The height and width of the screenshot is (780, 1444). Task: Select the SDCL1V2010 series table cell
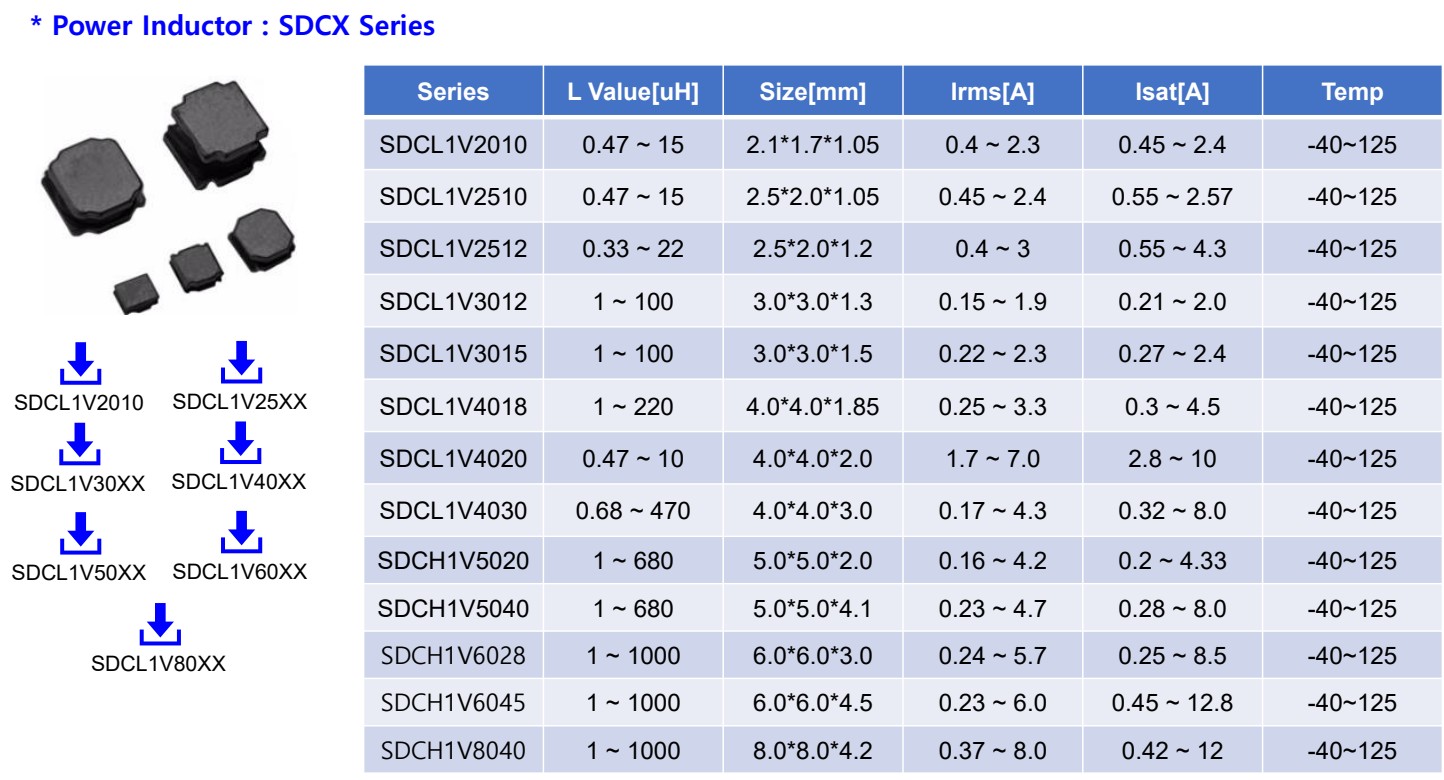[x=453, y=145]
